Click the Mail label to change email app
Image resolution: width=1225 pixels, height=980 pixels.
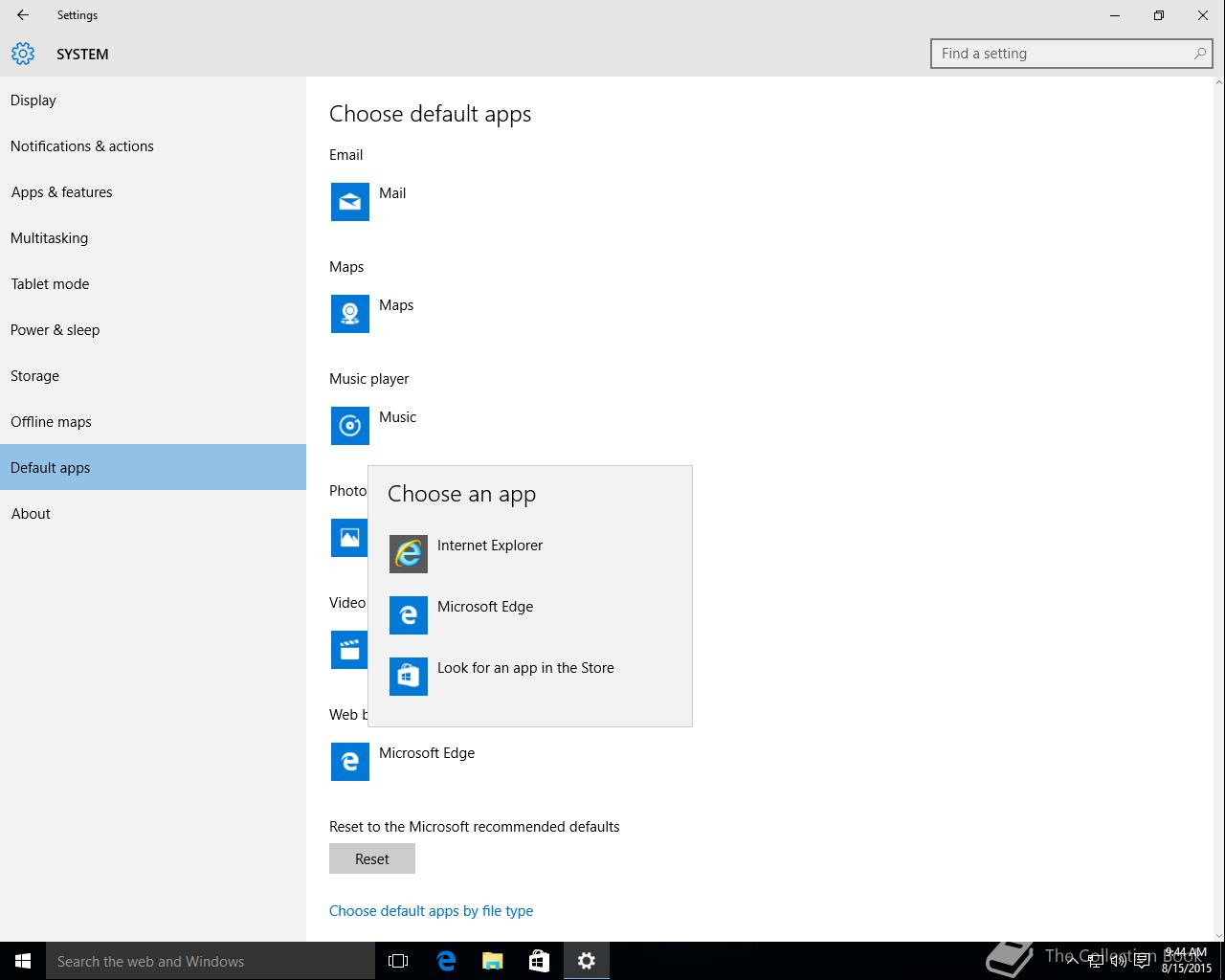click(392, 192)
